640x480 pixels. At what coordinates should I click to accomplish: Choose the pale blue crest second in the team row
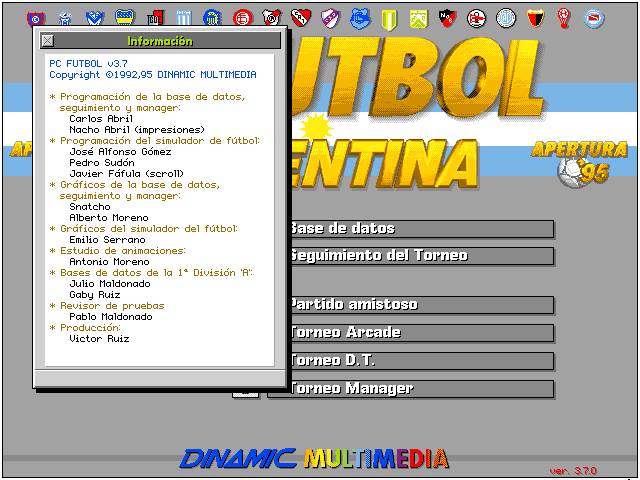pos(65,18)
